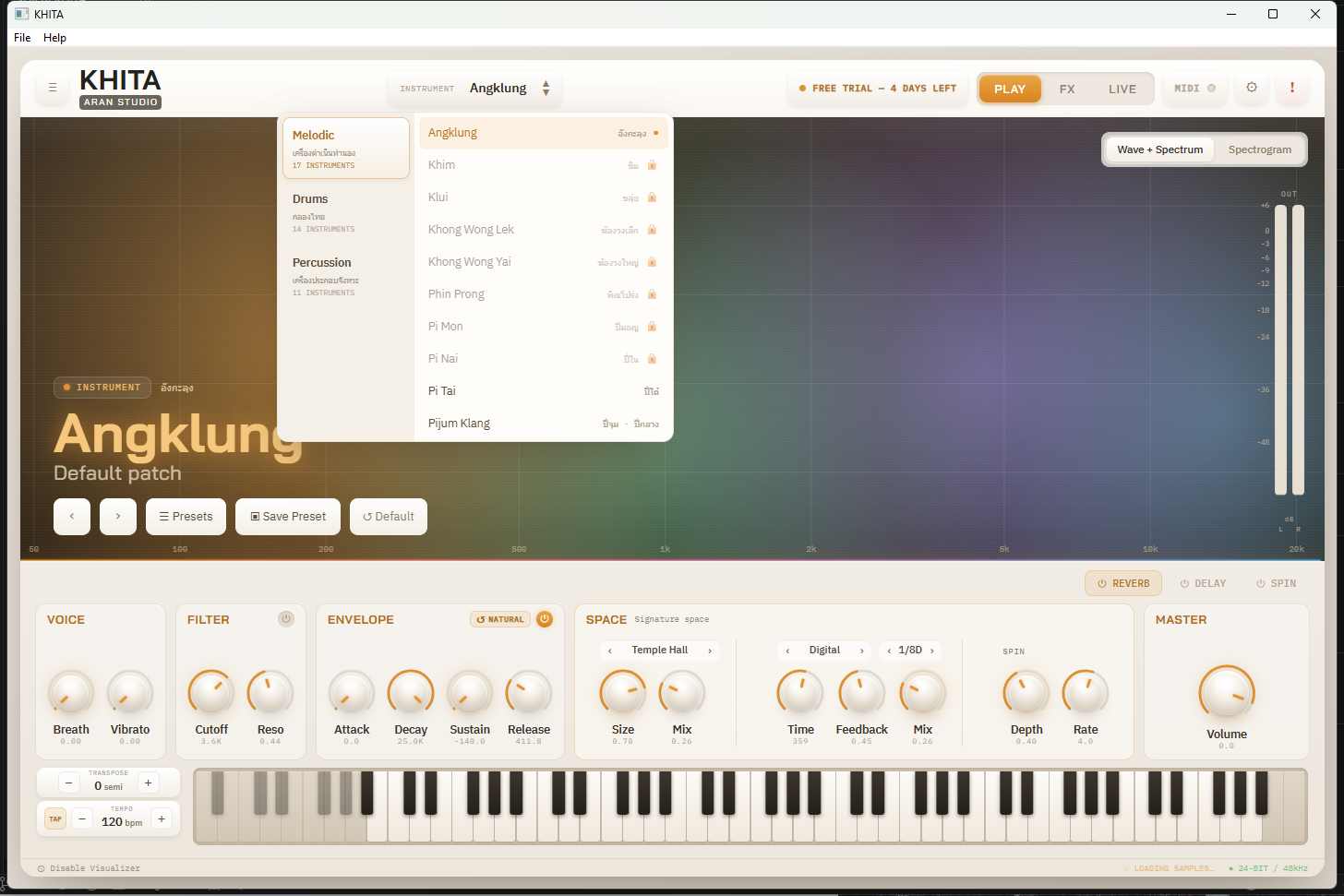Click the red exclamation alert icon

tap(1292, 88)
